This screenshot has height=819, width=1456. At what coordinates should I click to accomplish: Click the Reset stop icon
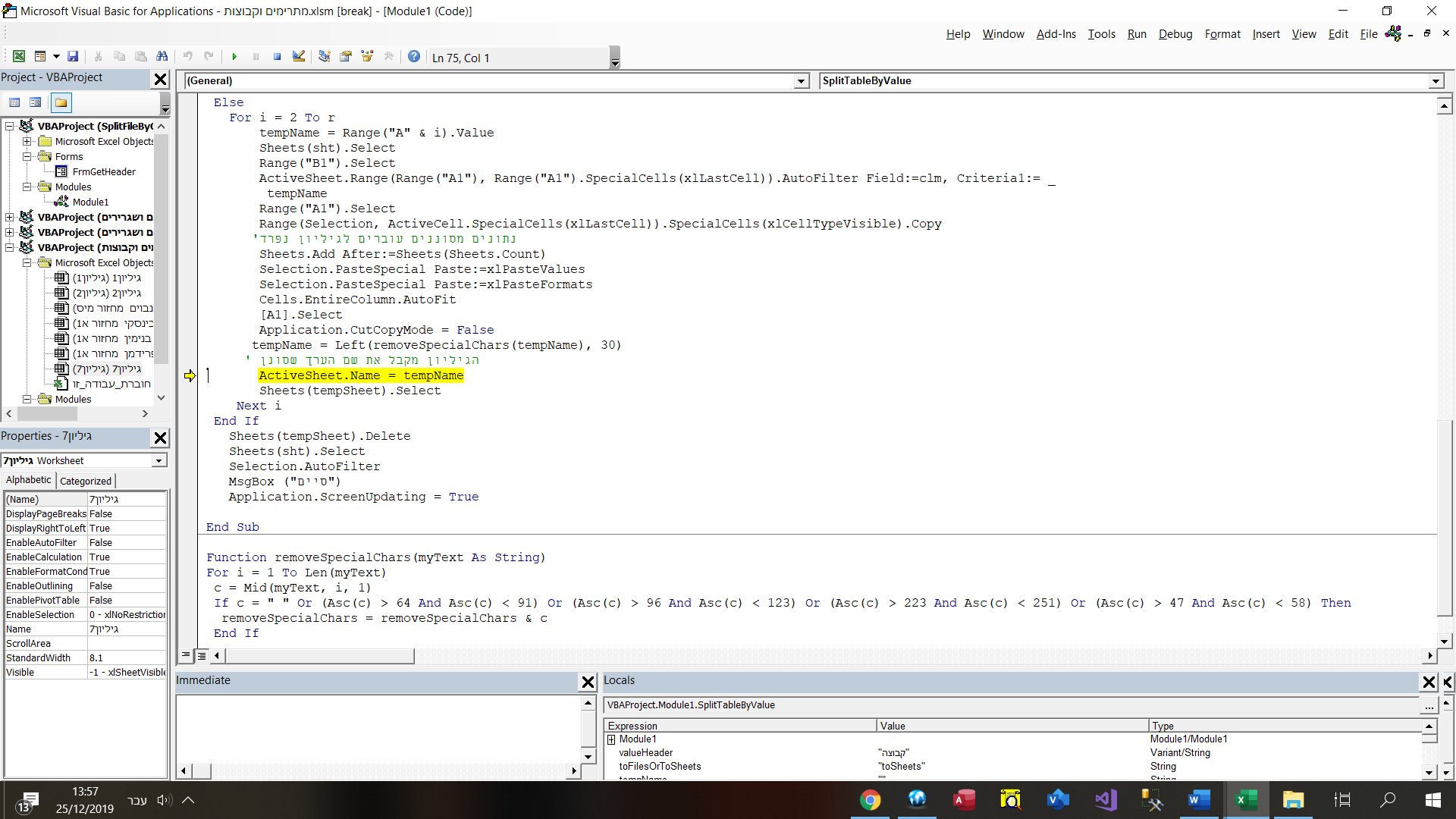(x=277, y=57)
